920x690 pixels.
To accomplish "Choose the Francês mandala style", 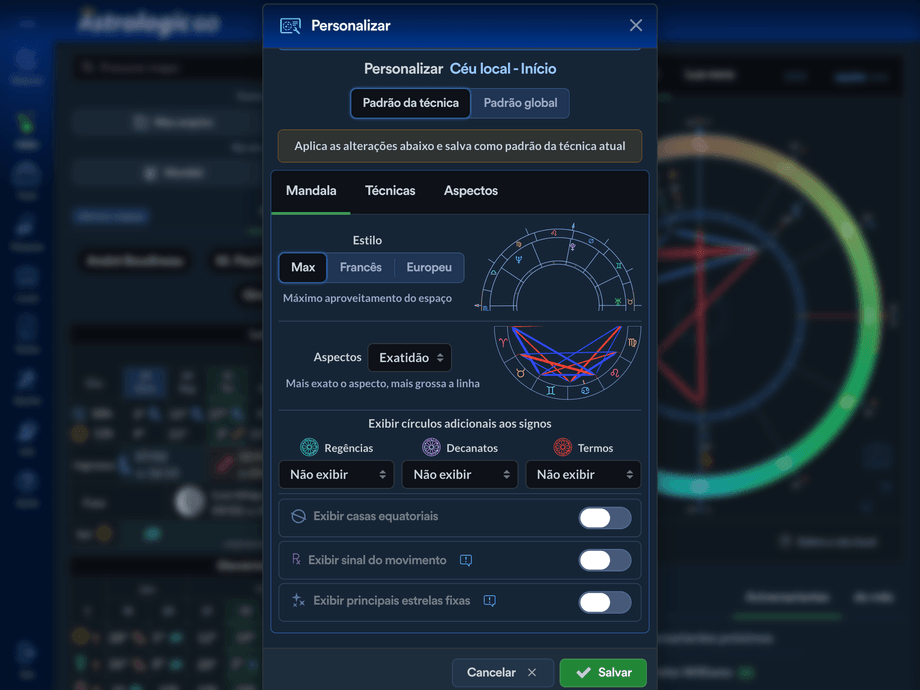I will pyautogui.click(x=361, y=268).
